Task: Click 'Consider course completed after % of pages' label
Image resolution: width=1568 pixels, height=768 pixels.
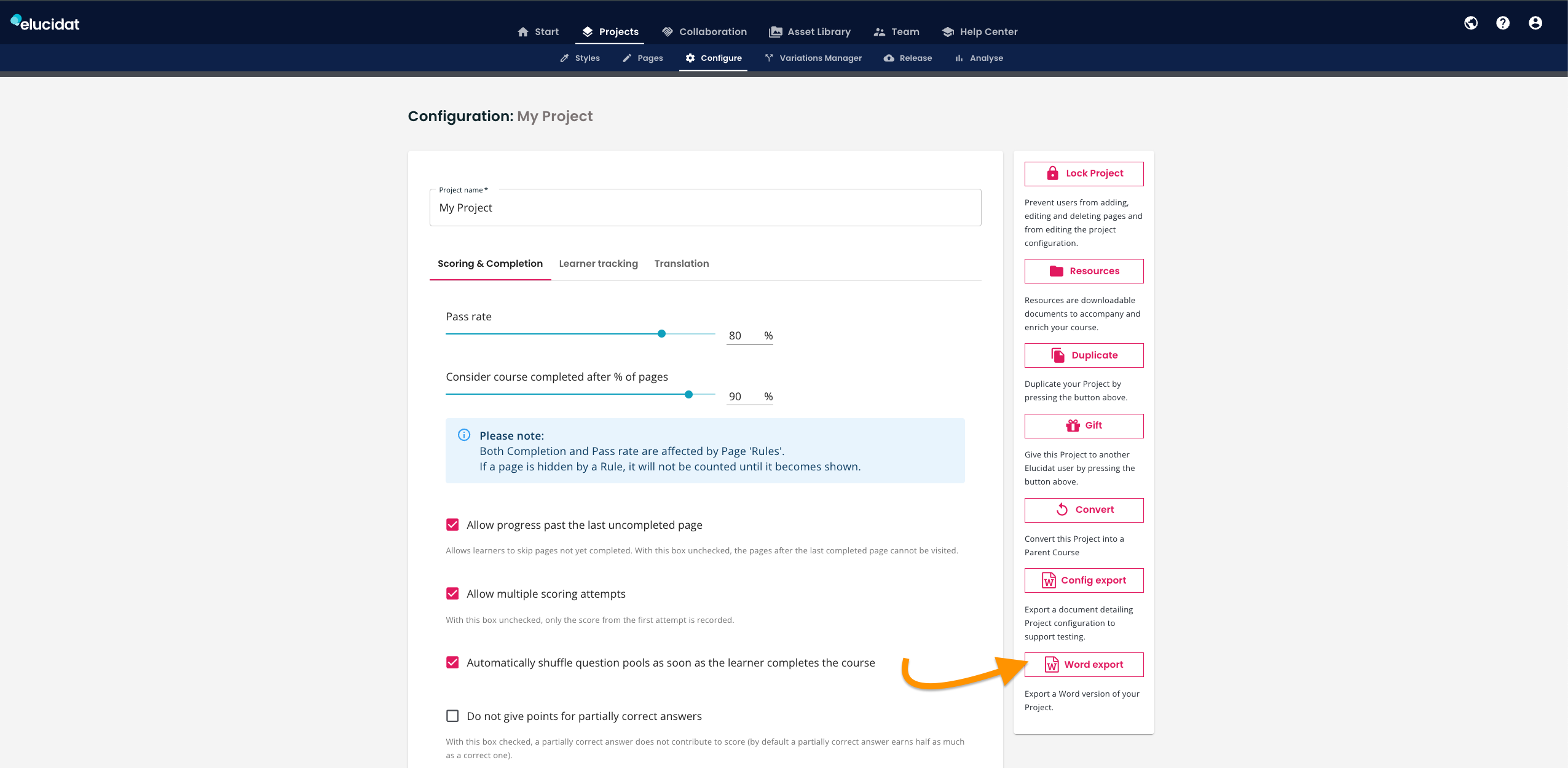Action: (557, 377)
